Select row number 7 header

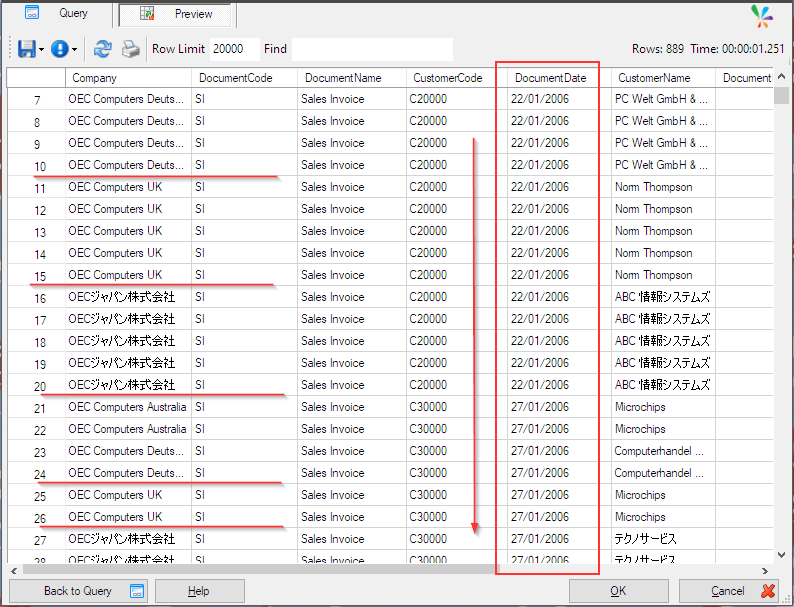coord(36,100)
